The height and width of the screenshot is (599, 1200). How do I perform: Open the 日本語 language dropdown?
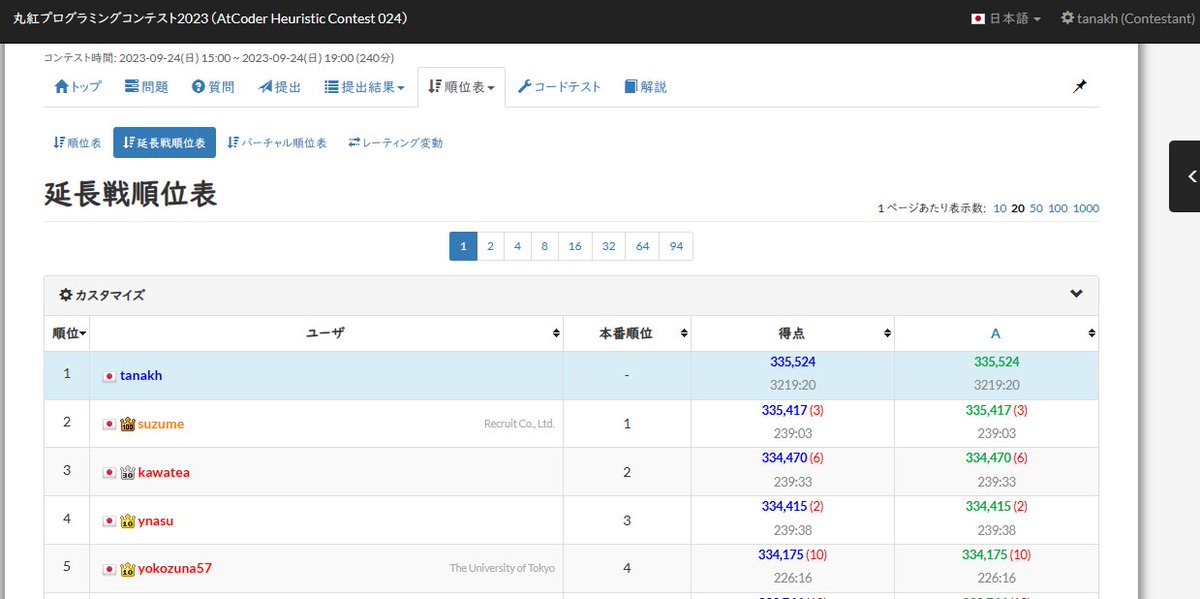[x=1006, y=19]
